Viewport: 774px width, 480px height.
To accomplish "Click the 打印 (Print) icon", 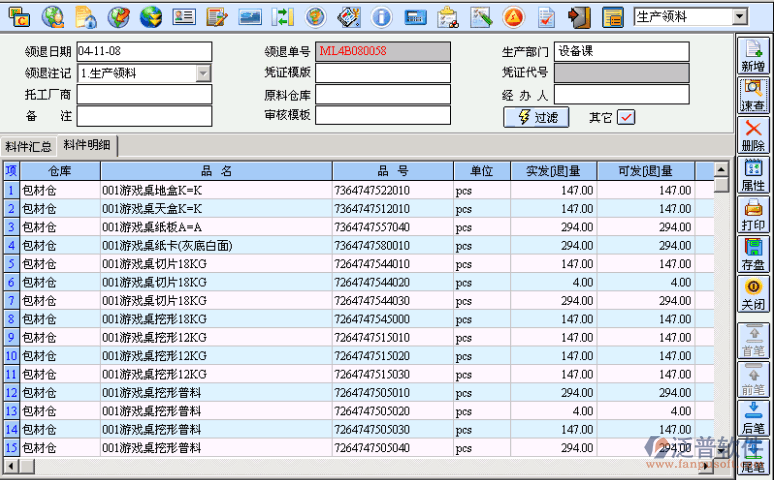I will 753,215.
